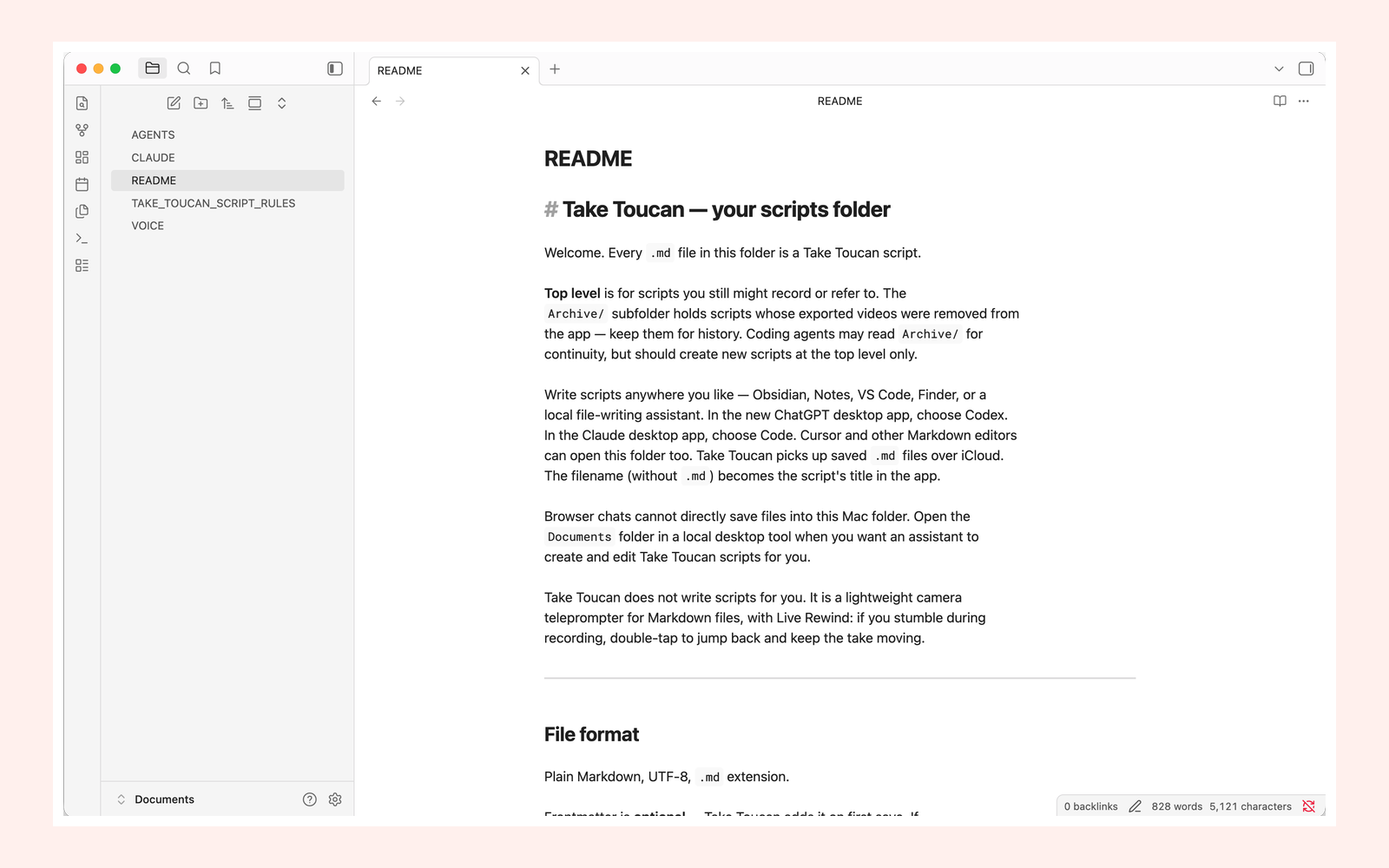The image size is (1389, 868).
Task: Click the 5,121 characters count
Action: (1251, 806)
